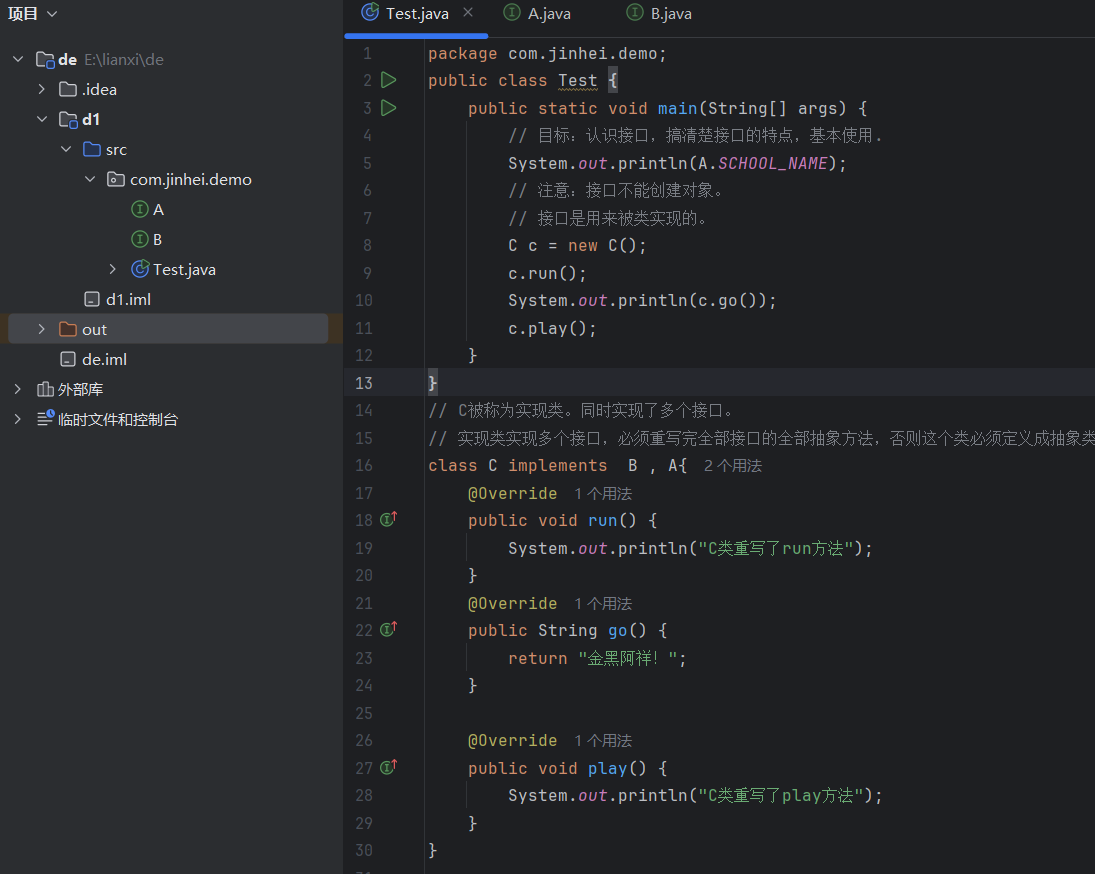Click the src source folder icon
This screenshot has width=1095, height=874.
click(91, 149)
